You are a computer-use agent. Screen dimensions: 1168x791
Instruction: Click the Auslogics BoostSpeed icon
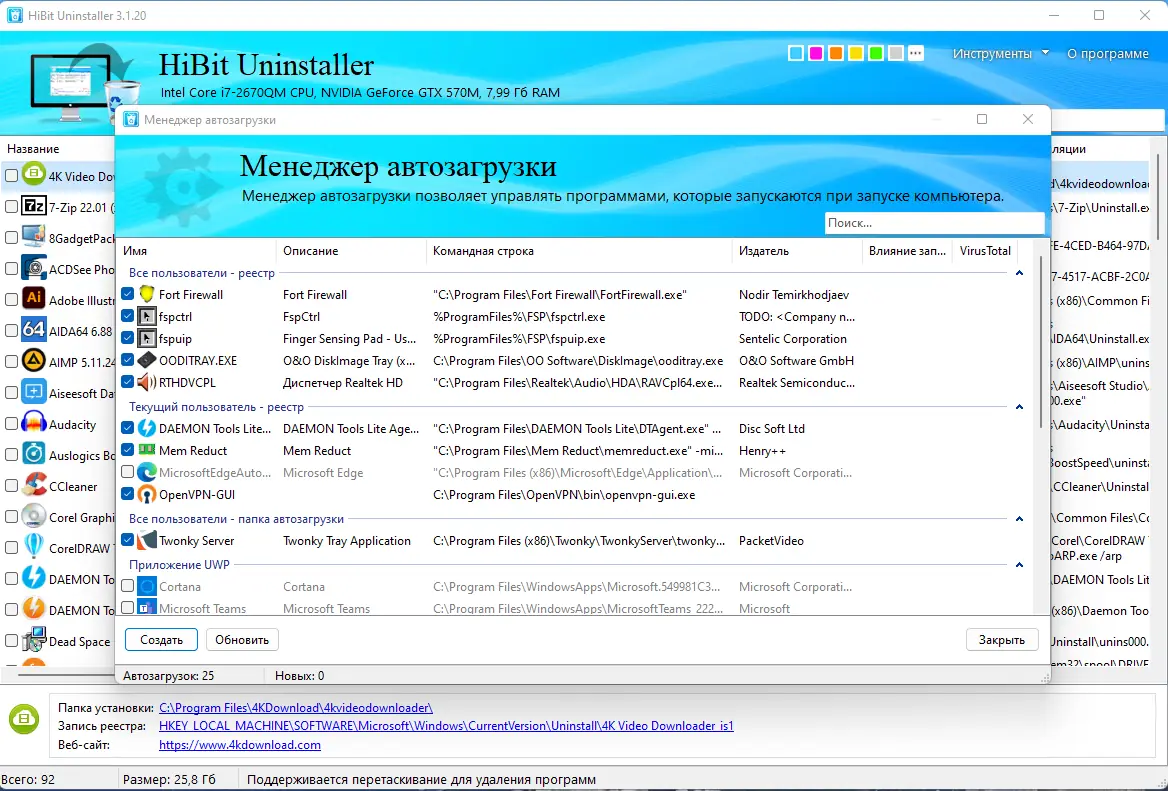tap(34, 454)
